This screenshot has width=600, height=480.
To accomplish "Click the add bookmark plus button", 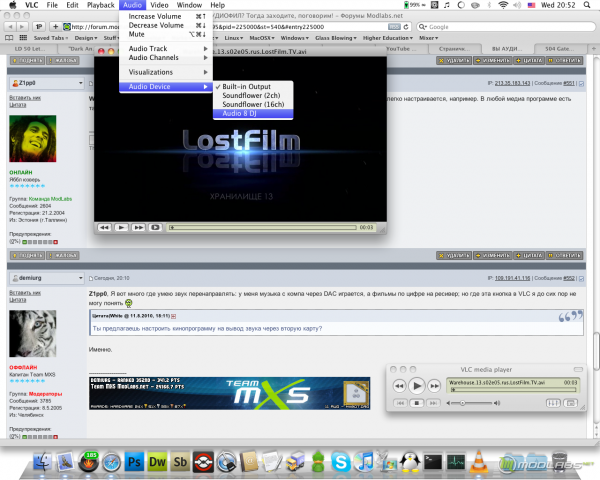I will tap(55, 27).
